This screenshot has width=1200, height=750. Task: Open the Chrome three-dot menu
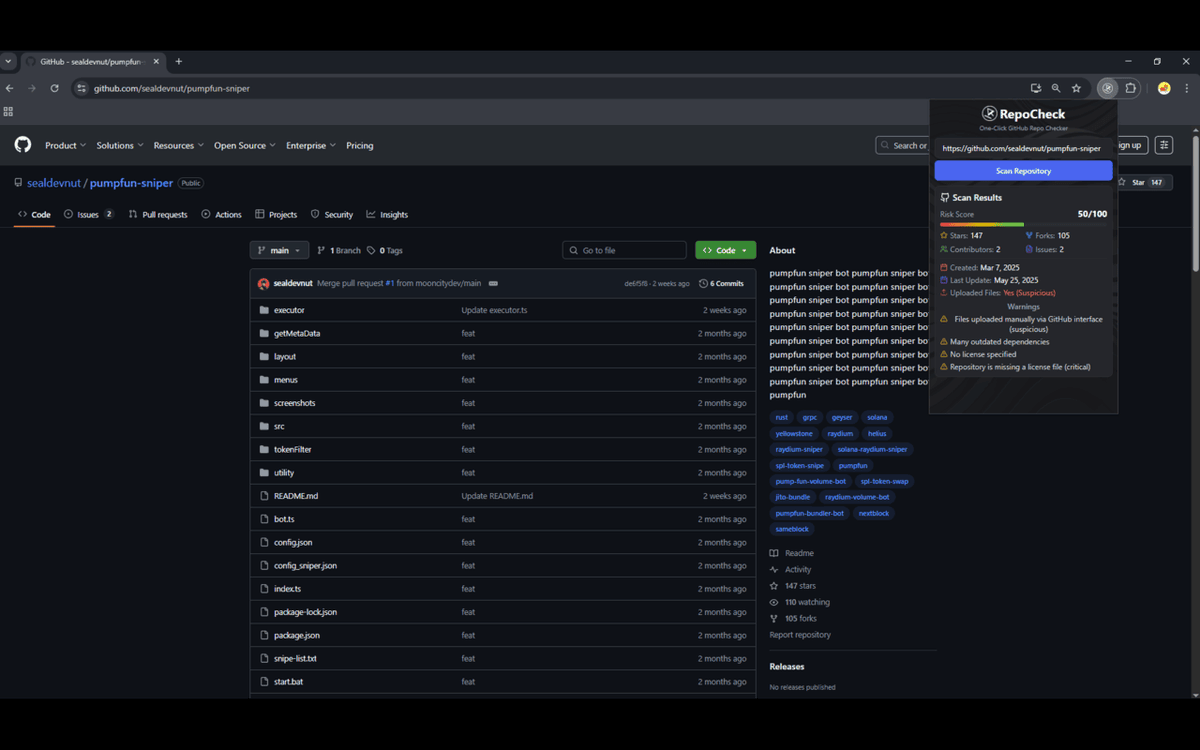point(1187,88)
